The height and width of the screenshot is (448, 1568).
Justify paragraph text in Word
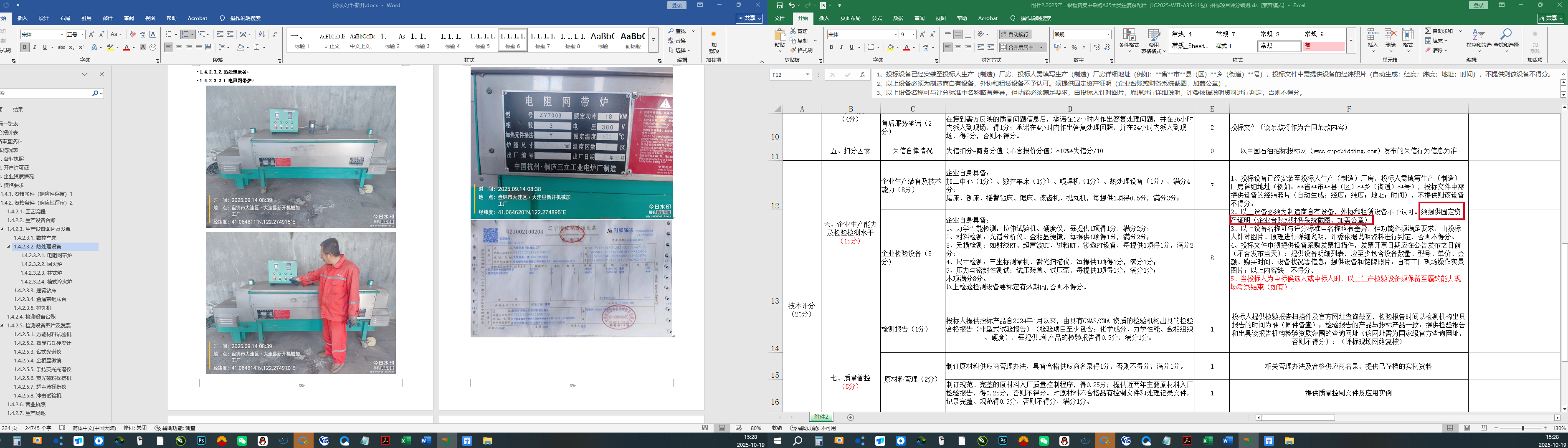tap(199, 48)
